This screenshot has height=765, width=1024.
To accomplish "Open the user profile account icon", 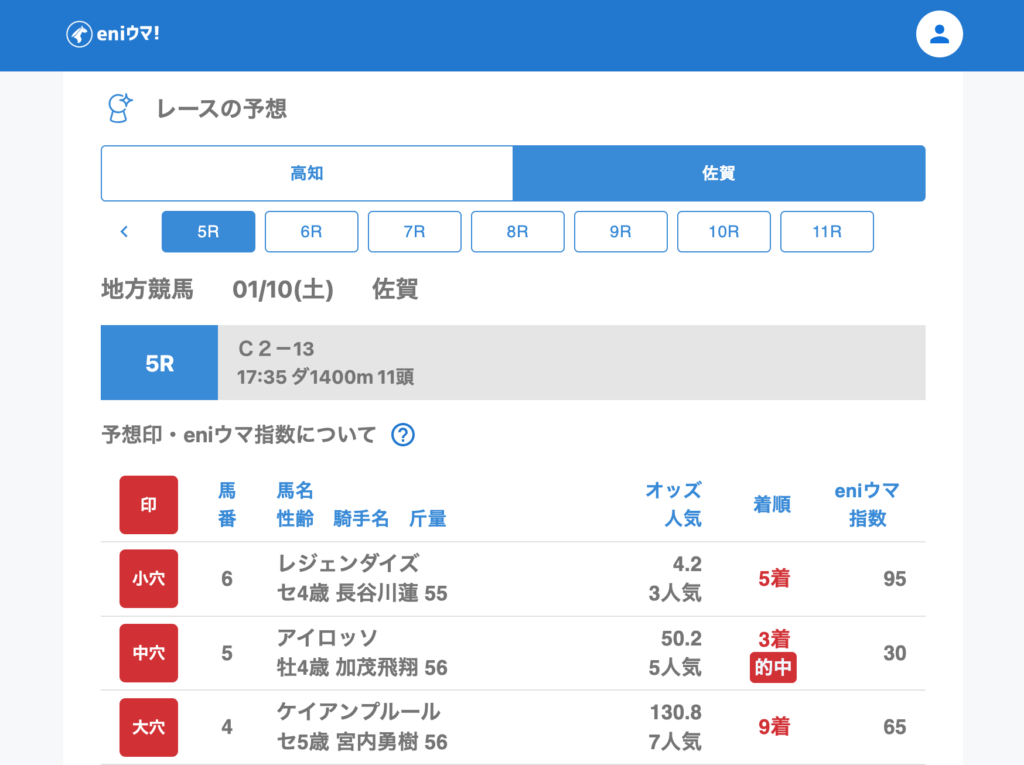I will 939,35.
